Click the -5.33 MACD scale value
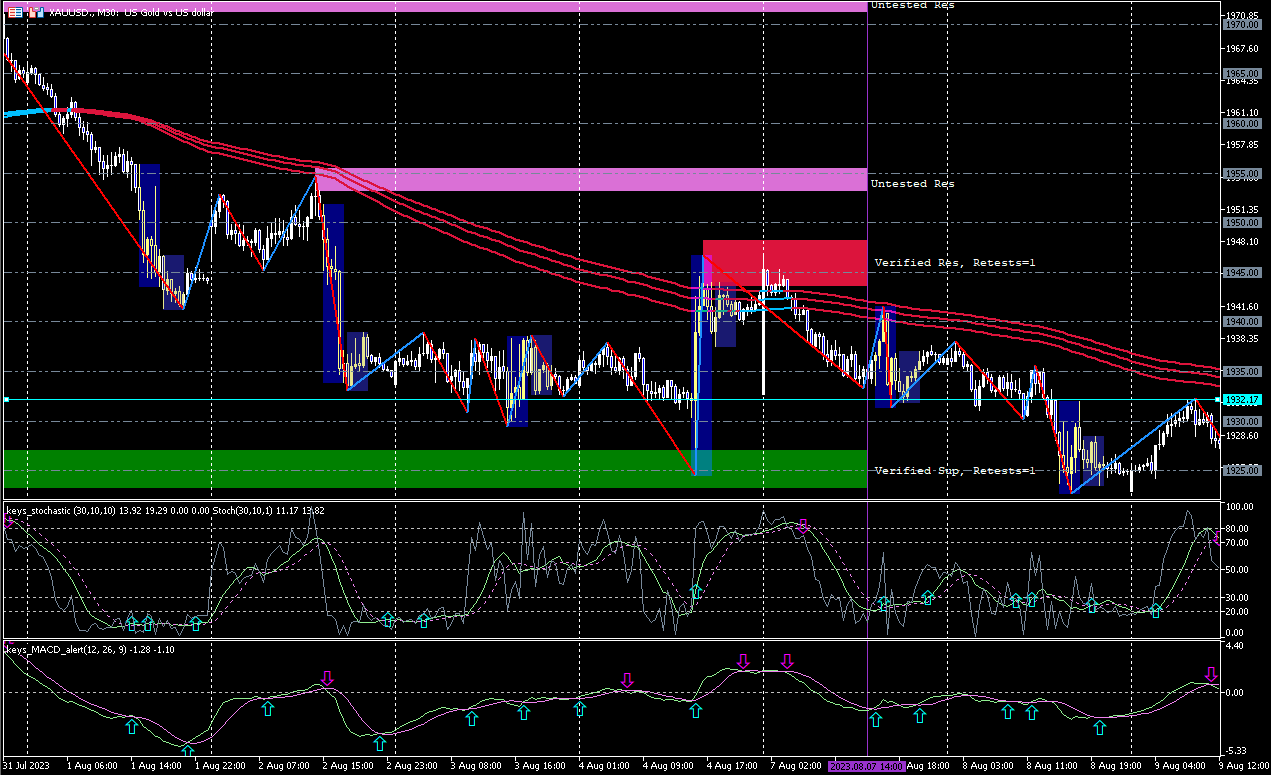Viewport: 1271px width, 775px height. pos(1236,751)
